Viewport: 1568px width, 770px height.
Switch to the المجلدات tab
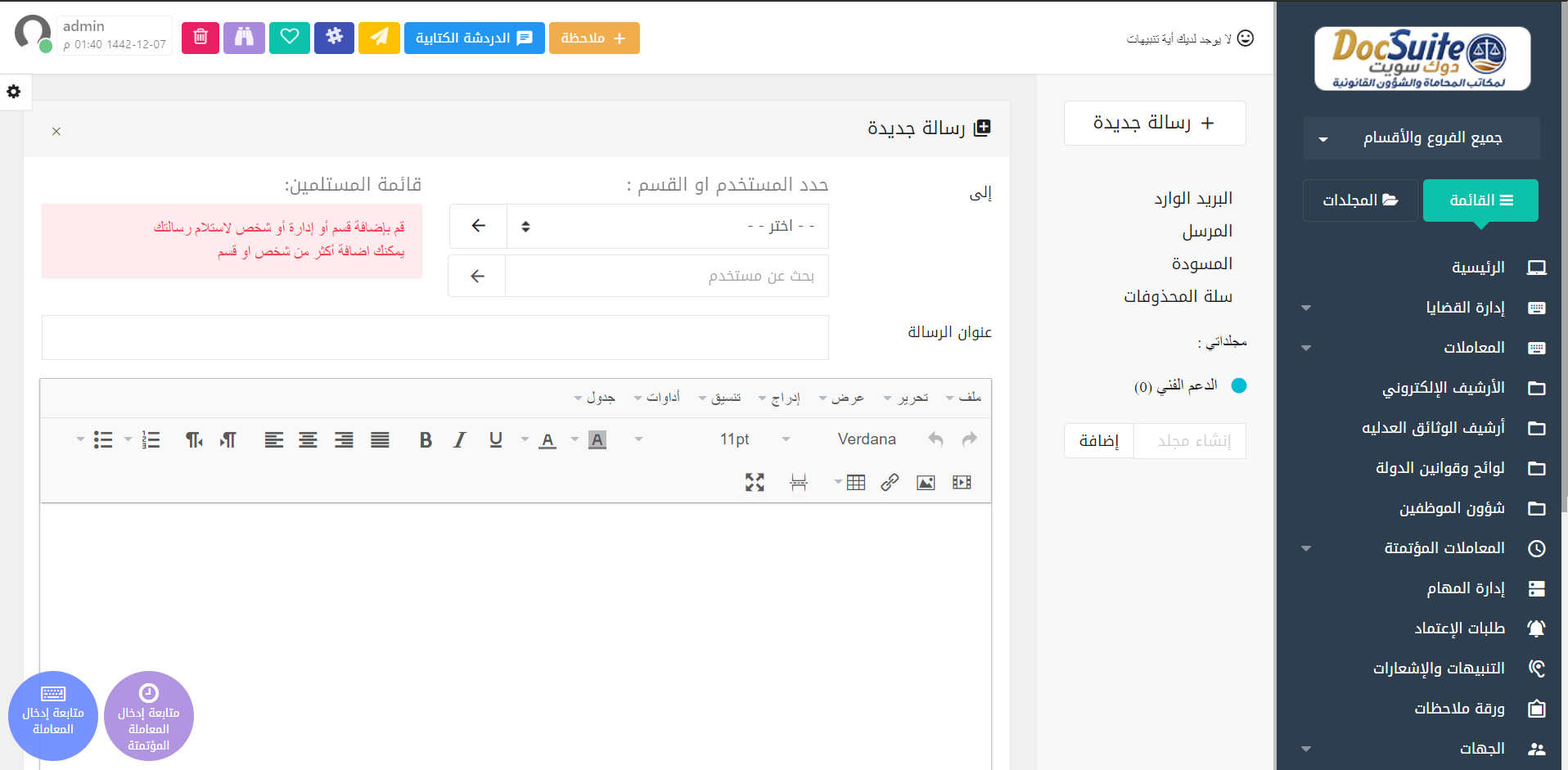pyautogui.click(x=1360, y=200)
